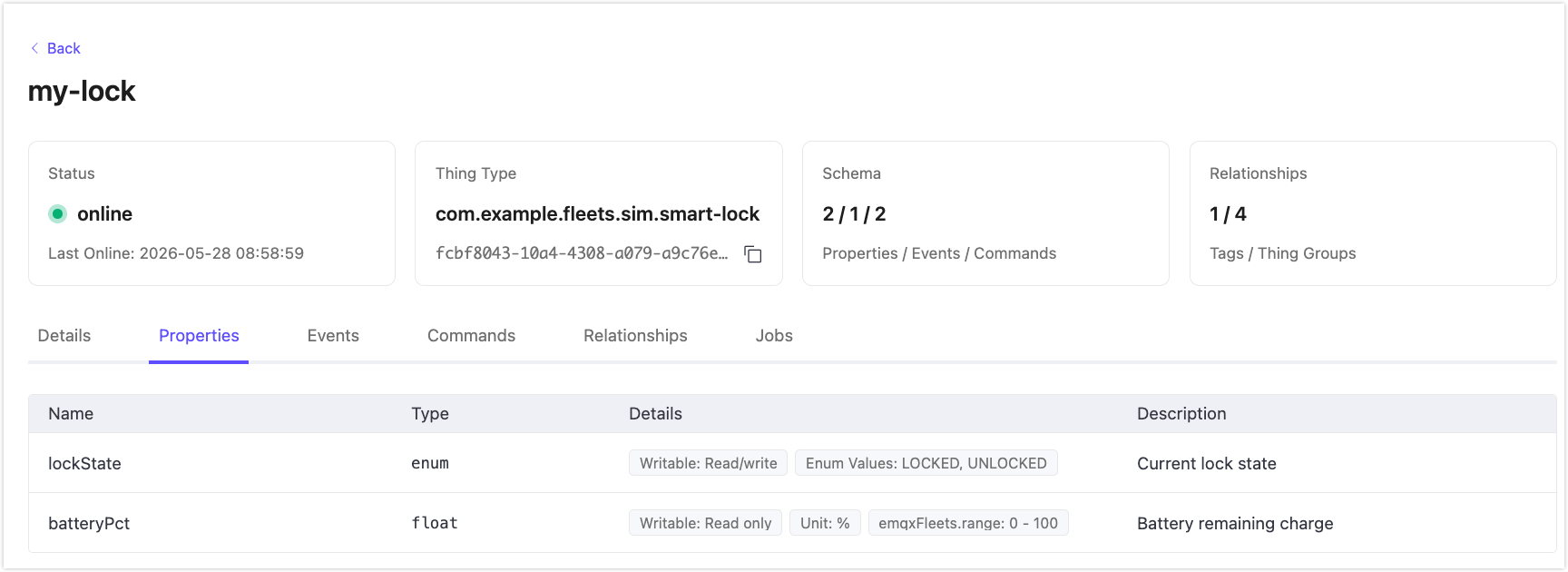Image resolution: width=1568 pixels, height=572 pixels.
Task: Select com.example.fleets.sim.smart-lock thing type name
Action: coord(597,214)
